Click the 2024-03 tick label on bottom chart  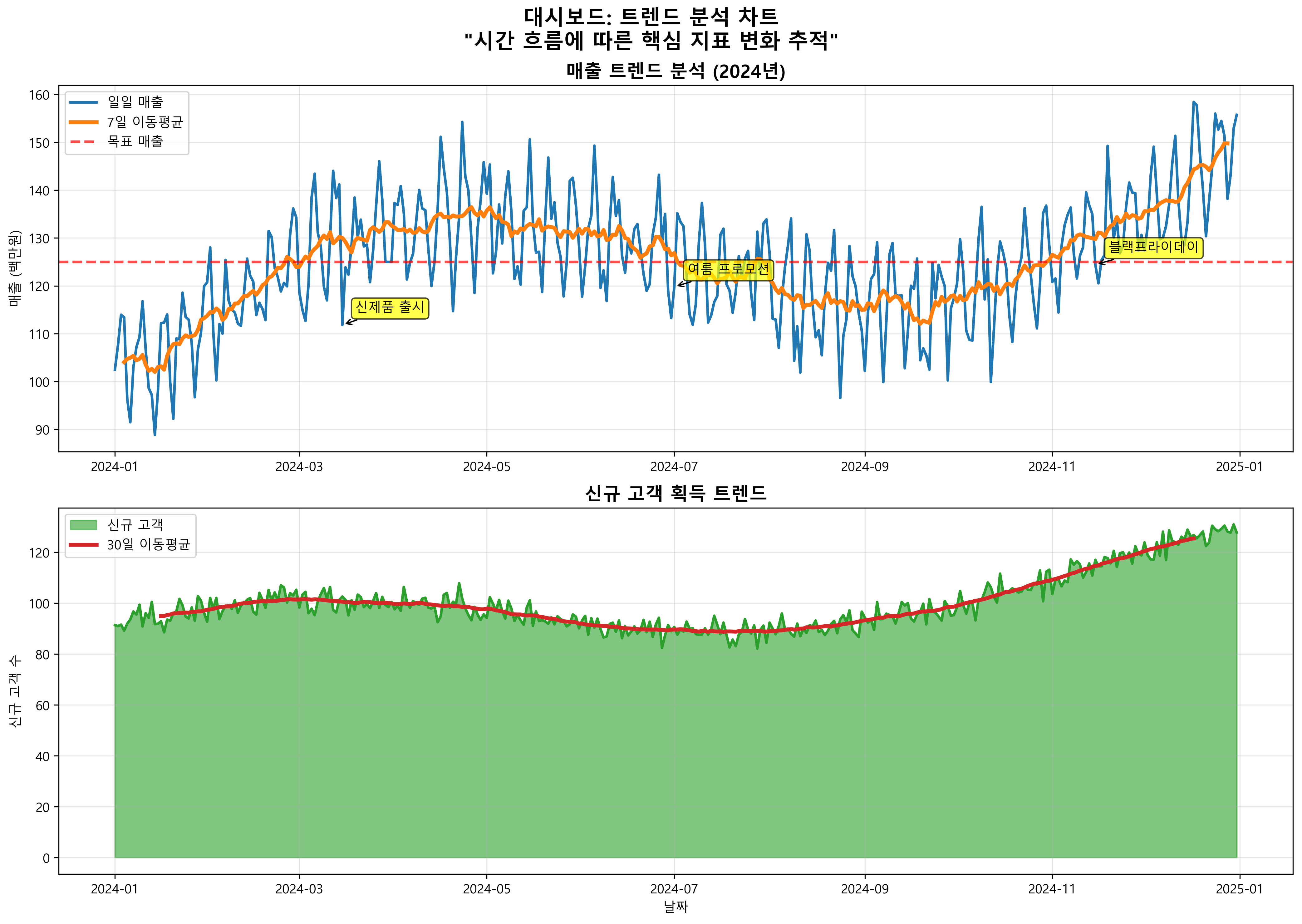tap(299, 889)
